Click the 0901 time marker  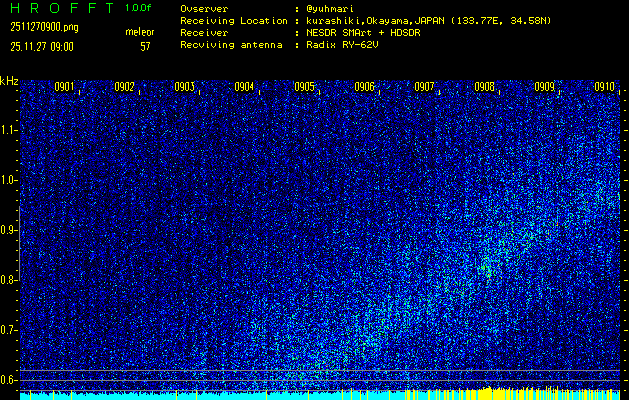(64, 87)
